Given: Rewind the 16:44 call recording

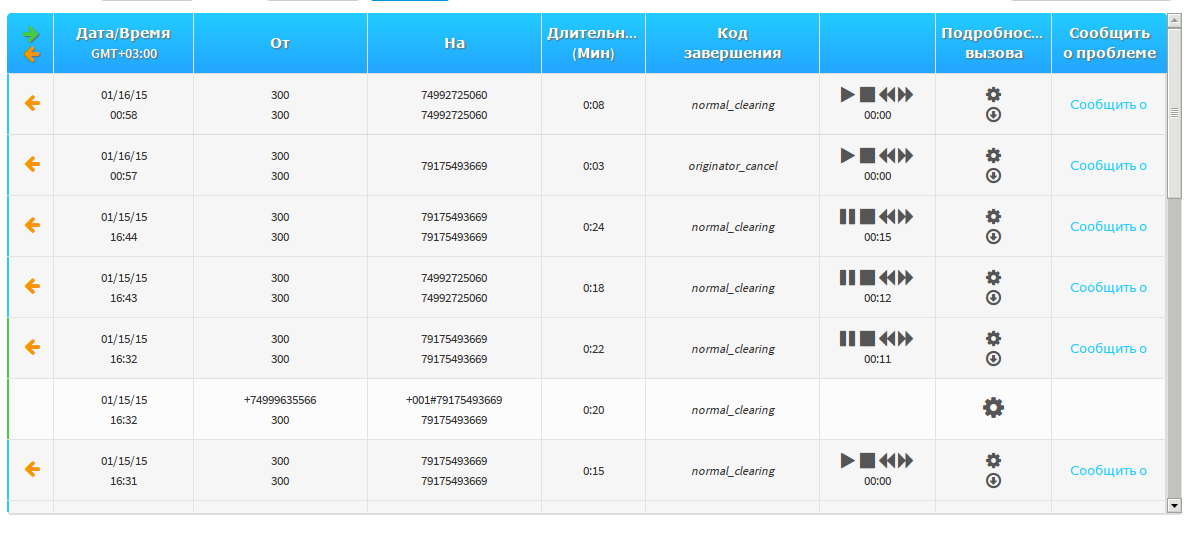Looking at the screenshot, I should pos(886,216).
